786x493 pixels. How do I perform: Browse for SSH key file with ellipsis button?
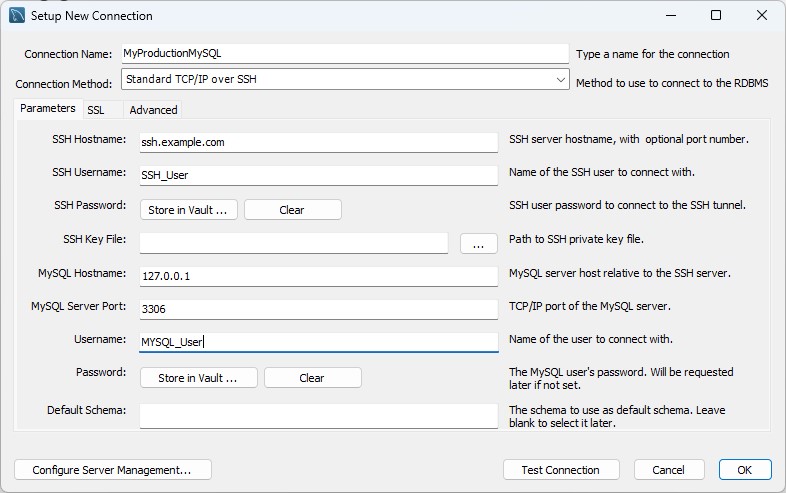pyautogui.click(x=478, y=243)
